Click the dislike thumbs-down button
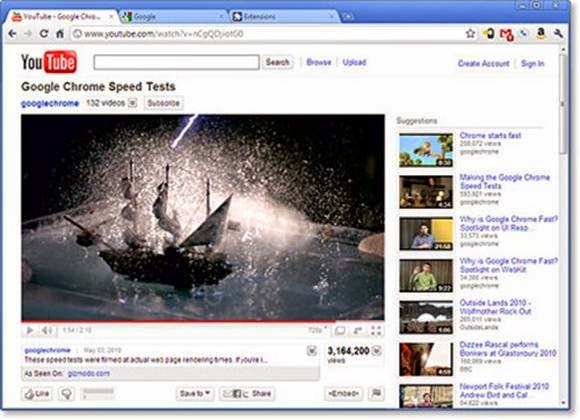This screenshot has height=420, width=580. point(67,393)
